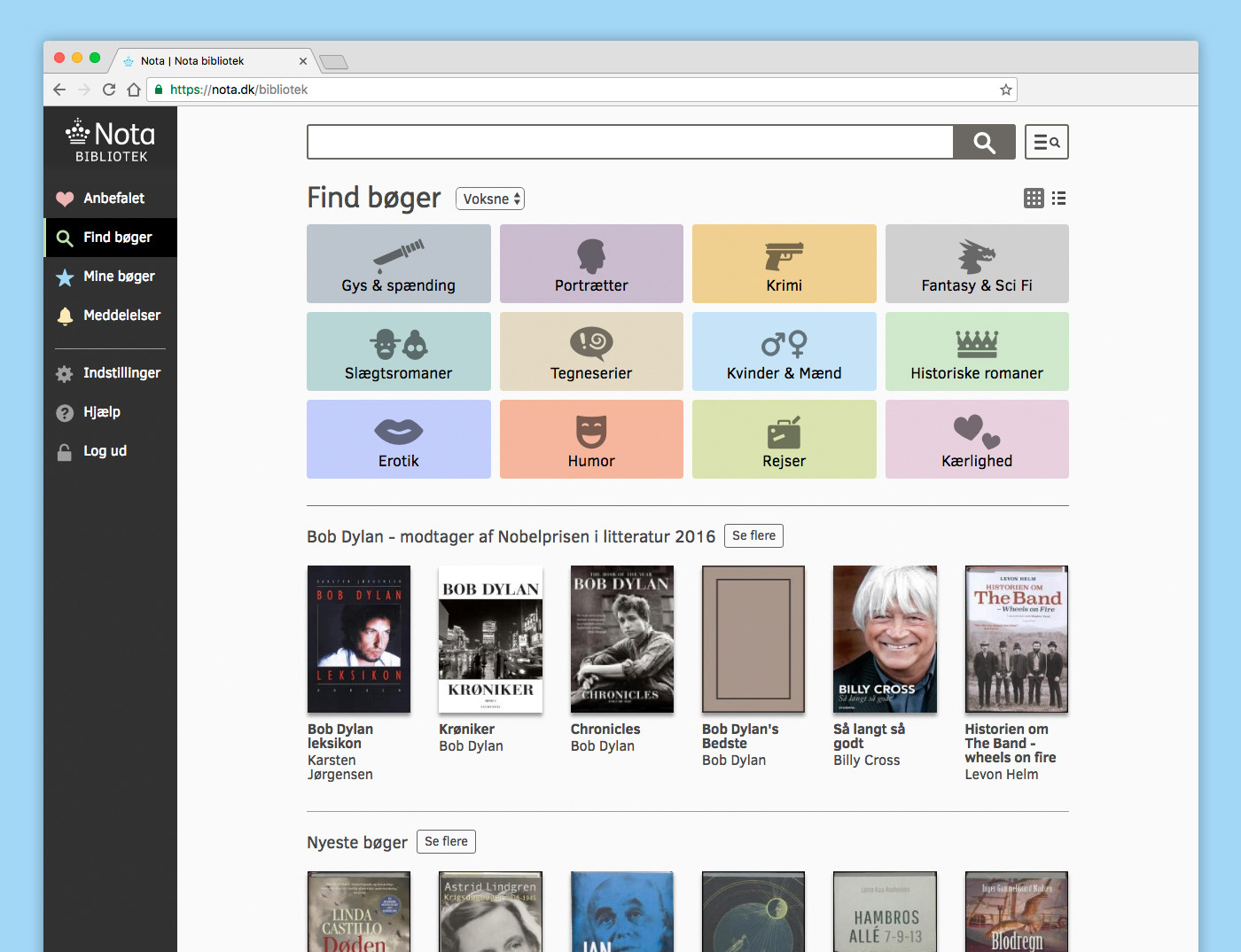
Task: Open Meddelelser in the sidebar
Action: [111, 316]
